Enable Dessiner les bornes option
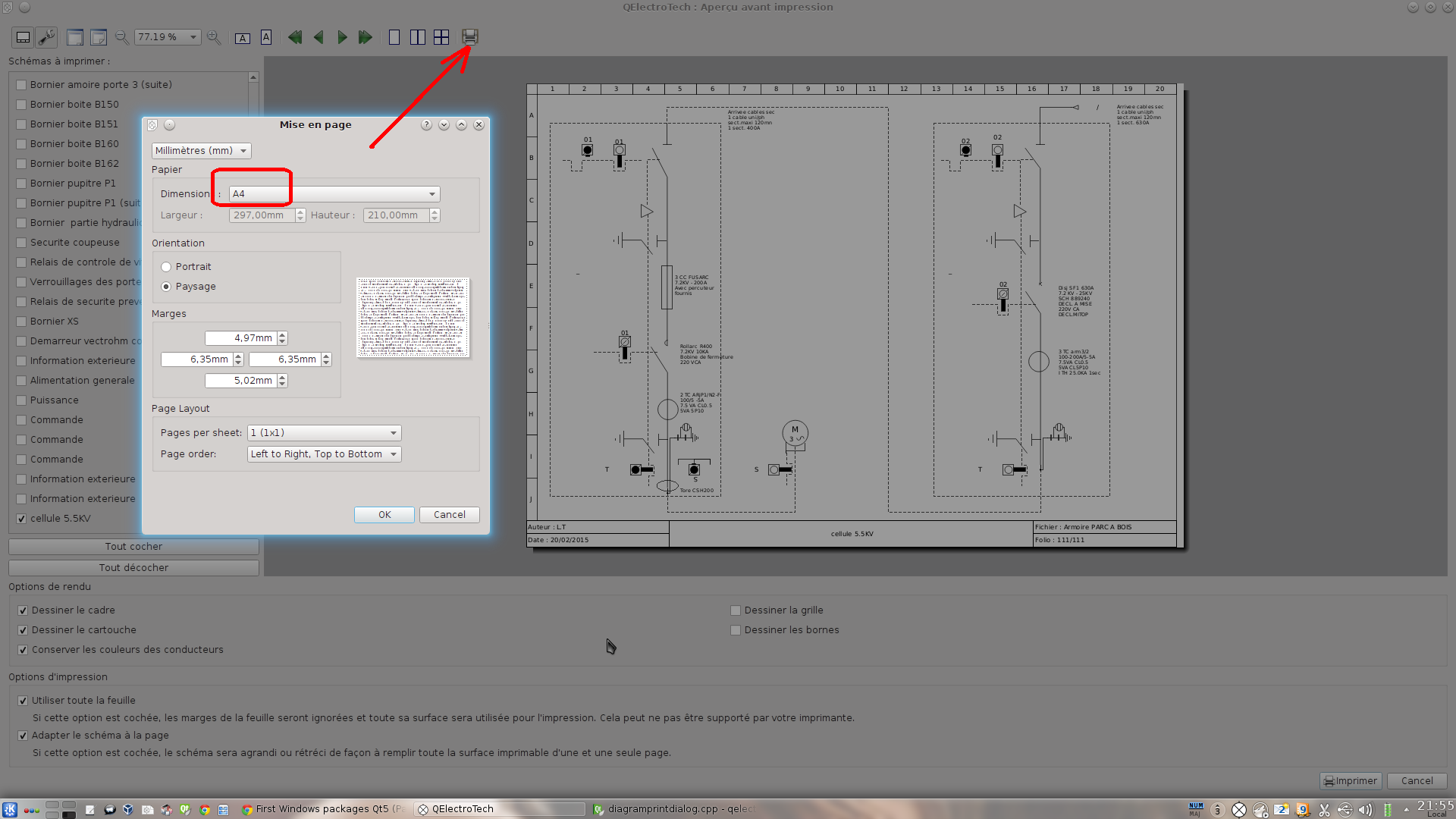The image size is (1456, 819). point(736,630)
